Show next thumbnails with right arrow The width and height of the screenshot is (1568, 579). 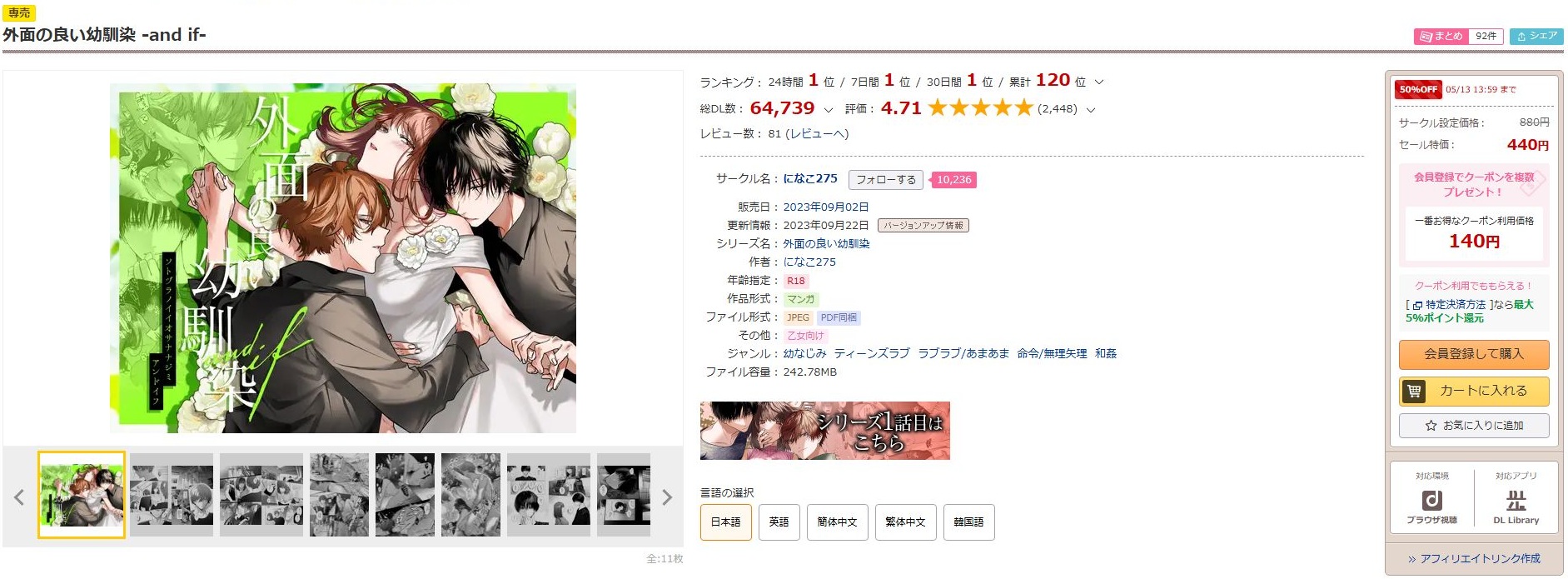(667, 497)
